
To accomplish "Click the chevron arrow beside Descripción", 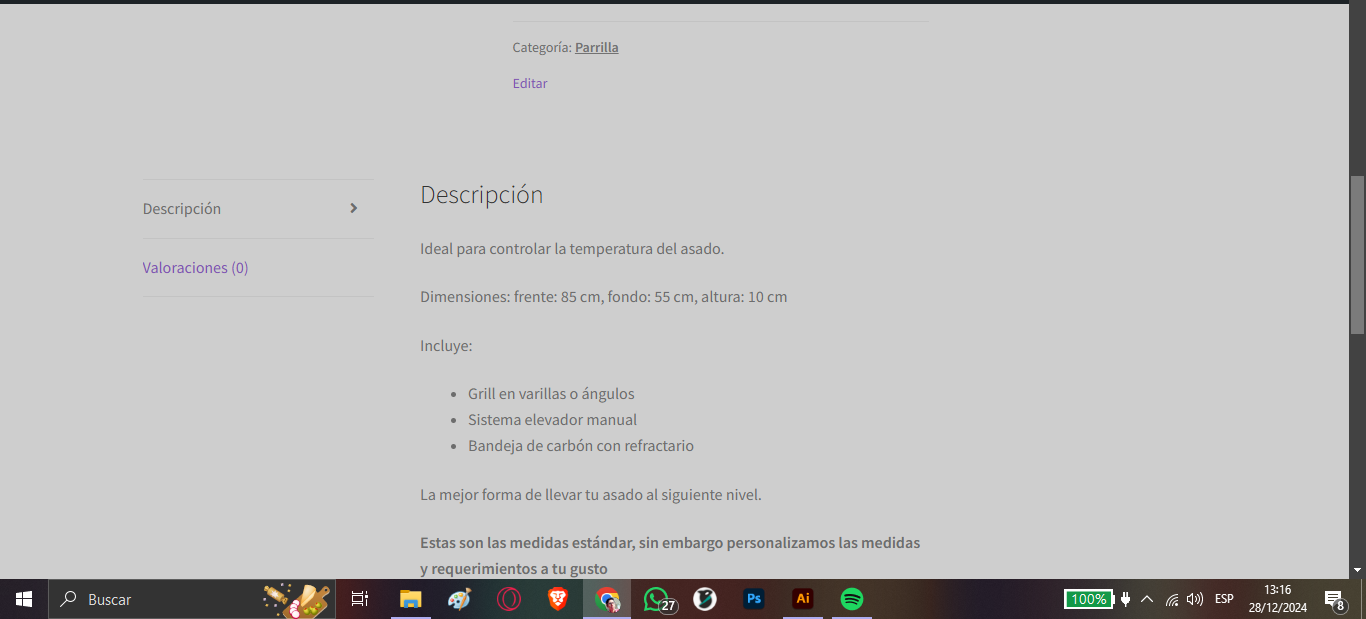I will [353, 209].
